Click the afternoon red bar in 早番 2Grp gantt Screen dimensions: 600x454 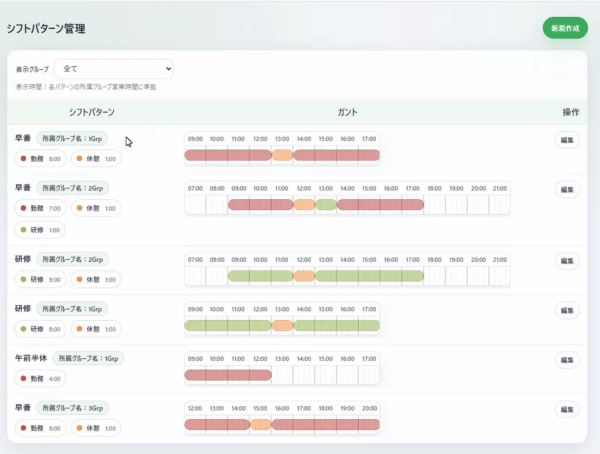point(380,204)
